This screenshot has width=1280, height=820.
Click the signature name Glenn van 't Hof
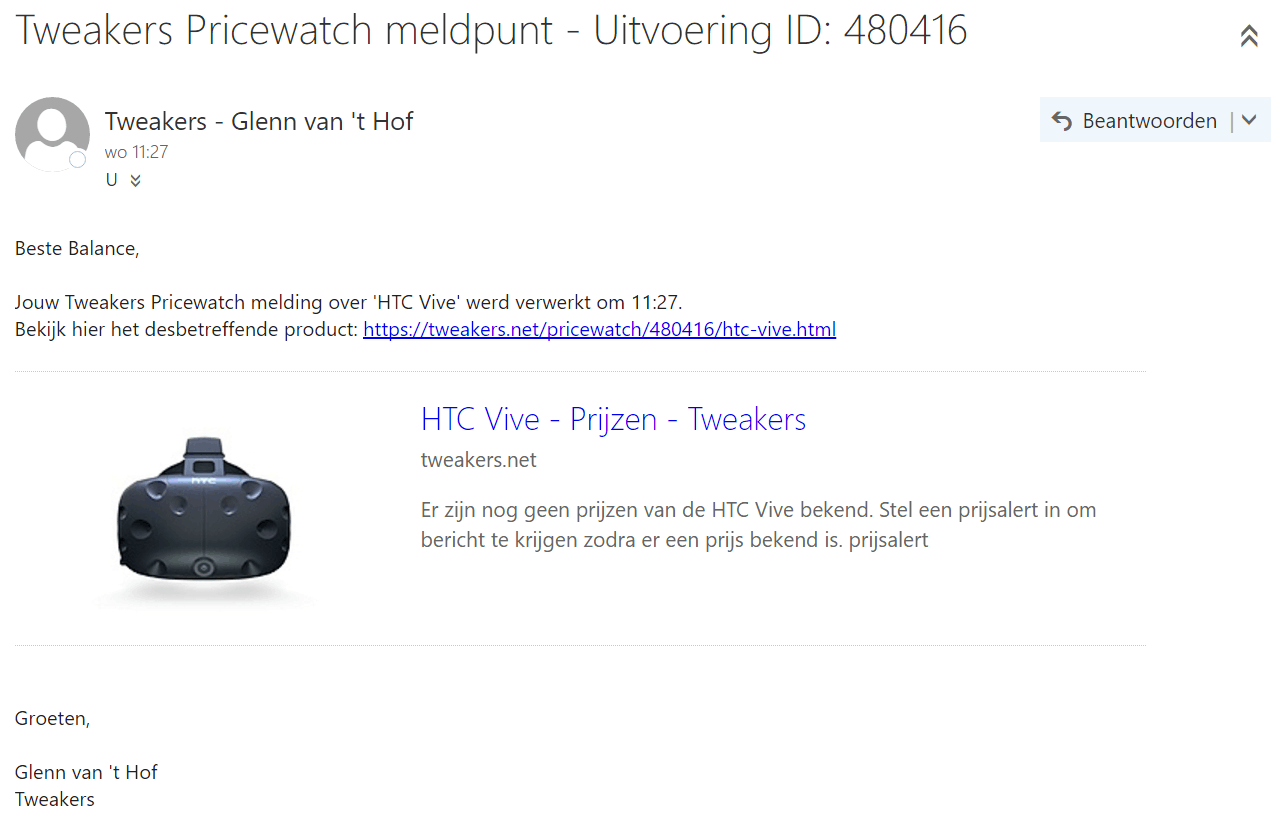tap(86, 773)
